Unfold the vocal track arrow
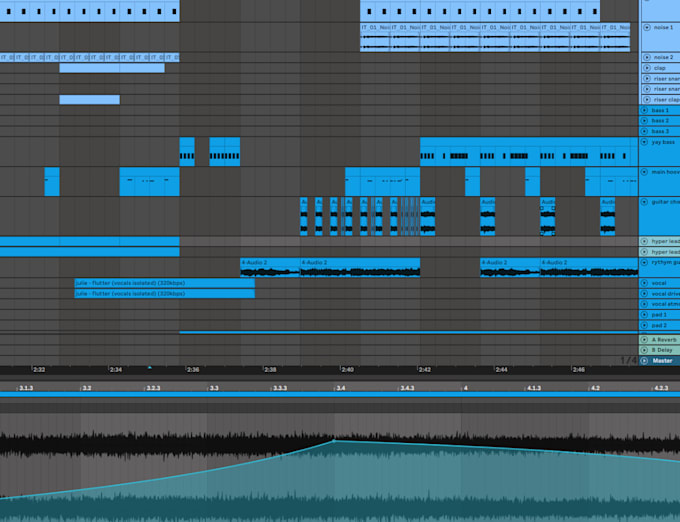680x522 pixels. tap(644, 283)
